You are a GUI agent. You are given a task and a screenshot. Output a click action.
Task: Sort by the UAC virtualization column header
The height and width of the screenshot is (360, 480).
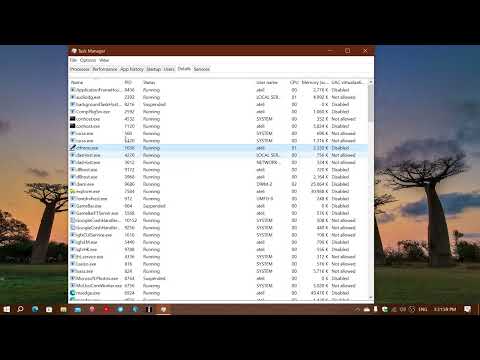click(349, 82)
